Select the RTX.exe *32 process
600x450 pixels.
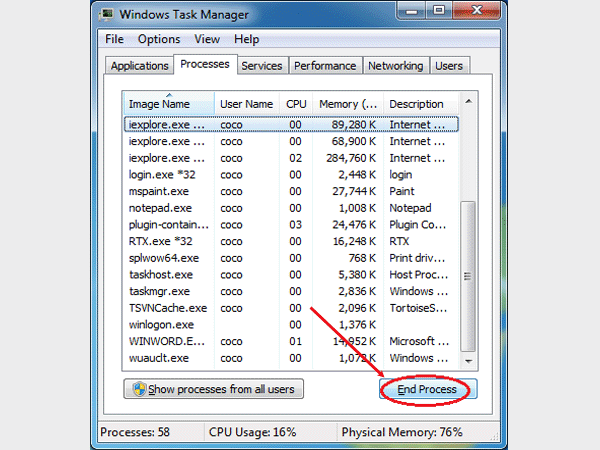[291, 241]
